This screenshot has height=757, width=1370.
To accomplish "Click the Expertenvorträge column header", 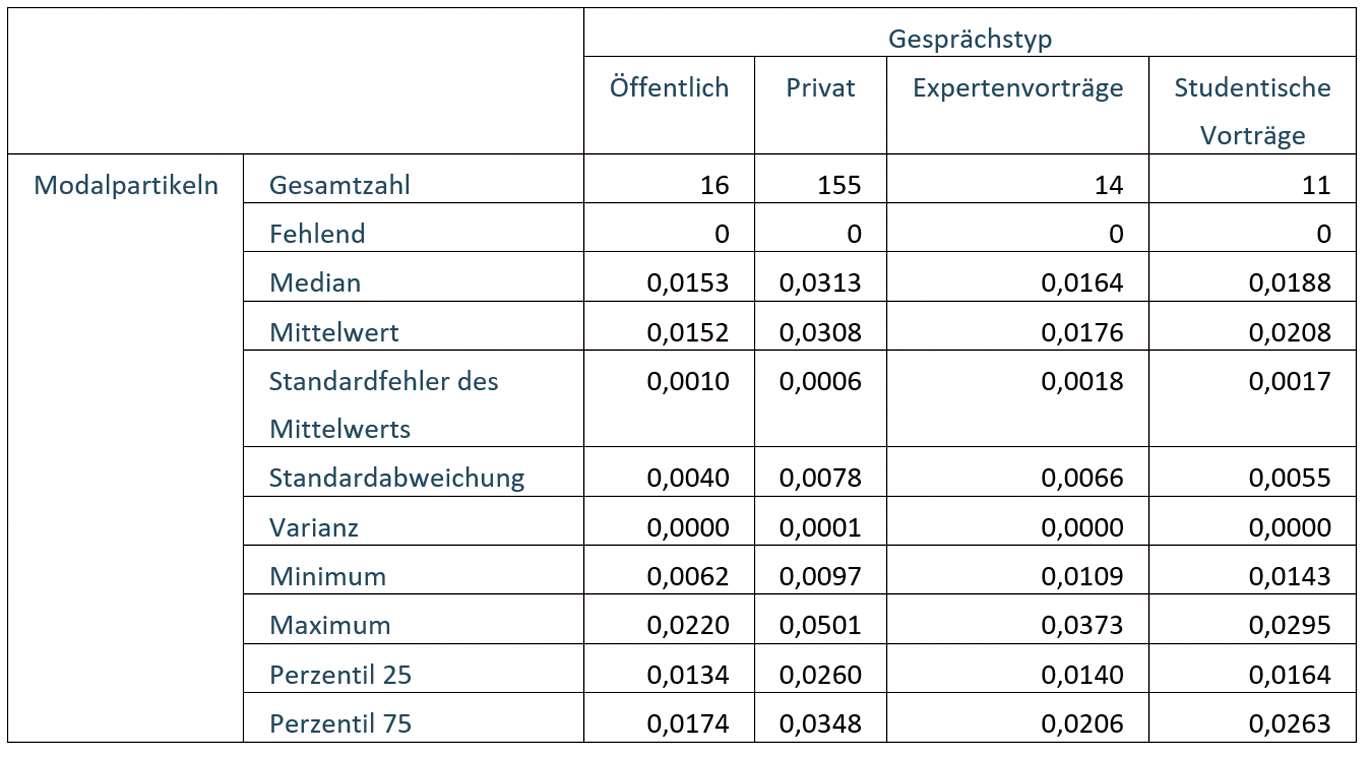I will tap(1017, 88).
